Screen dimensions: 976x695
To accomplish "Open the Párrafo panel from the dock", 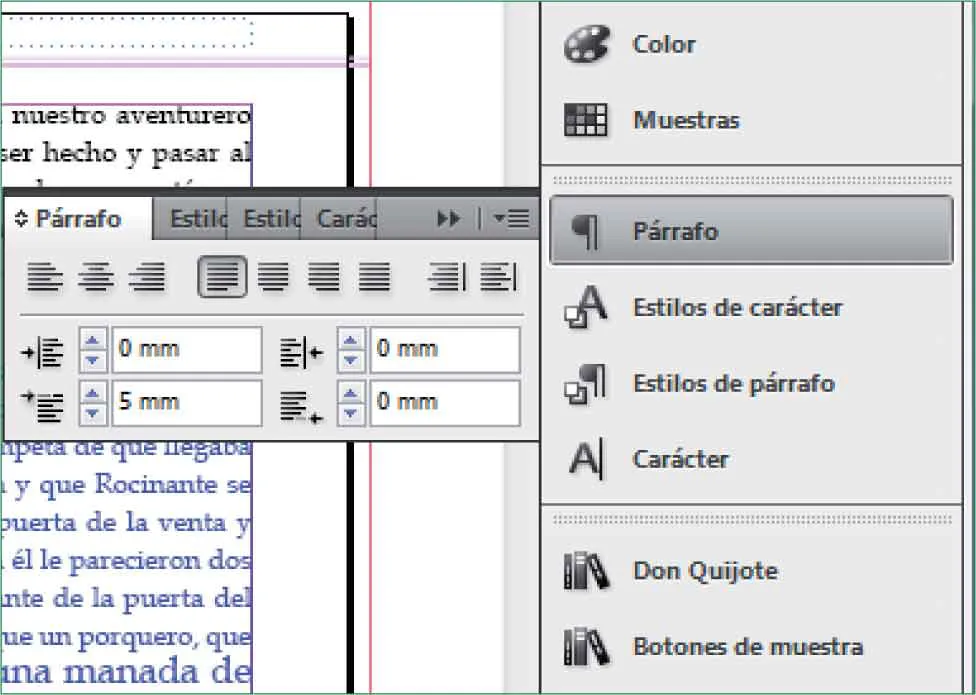I will point(750,231).
